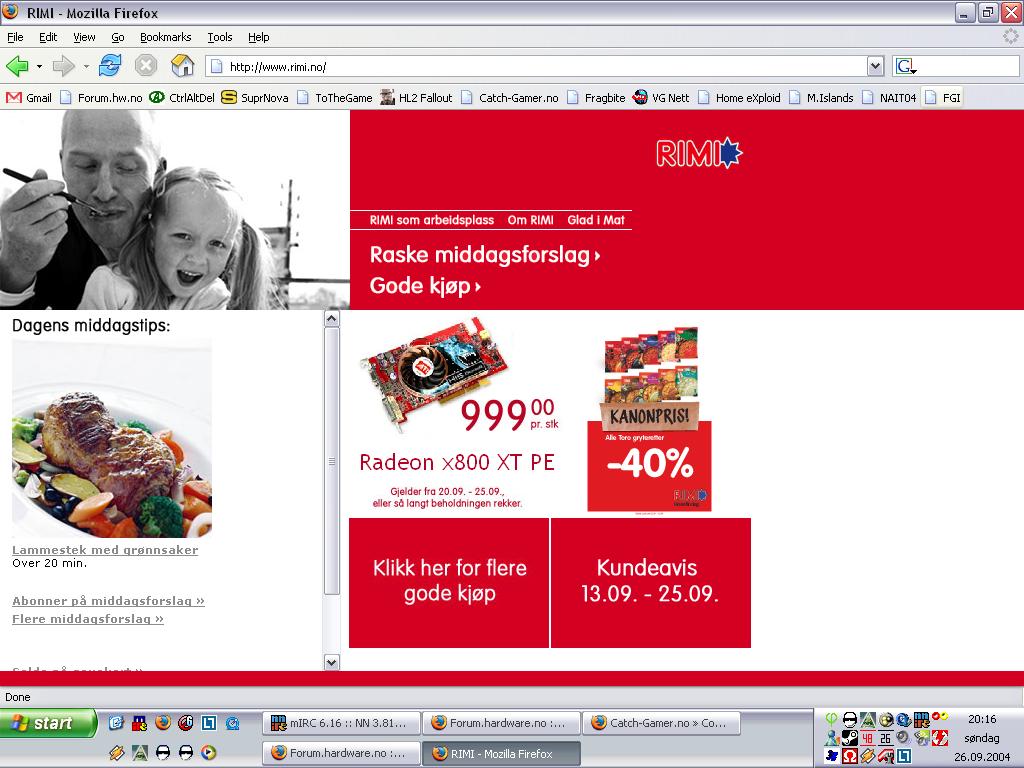
Task: Open the 'Om RIMI' link
Action: [530, 220]
